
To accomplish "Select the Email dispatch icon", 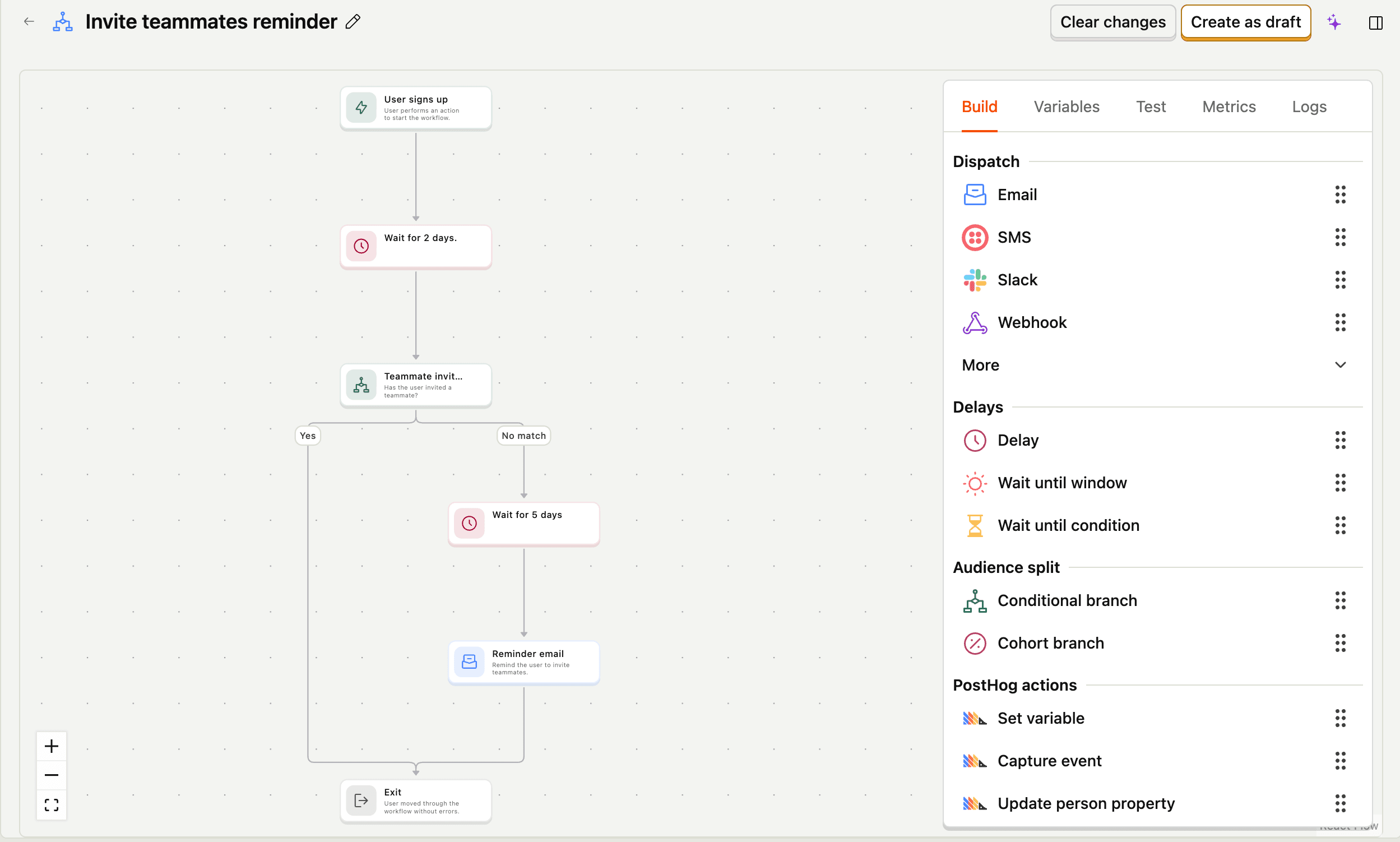I will coord(974,194).
